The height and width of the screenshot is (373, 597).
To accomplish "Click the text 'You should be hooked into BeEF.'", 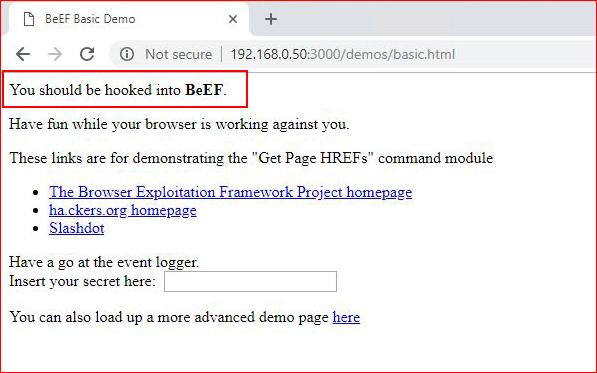I will coord(118,90).
